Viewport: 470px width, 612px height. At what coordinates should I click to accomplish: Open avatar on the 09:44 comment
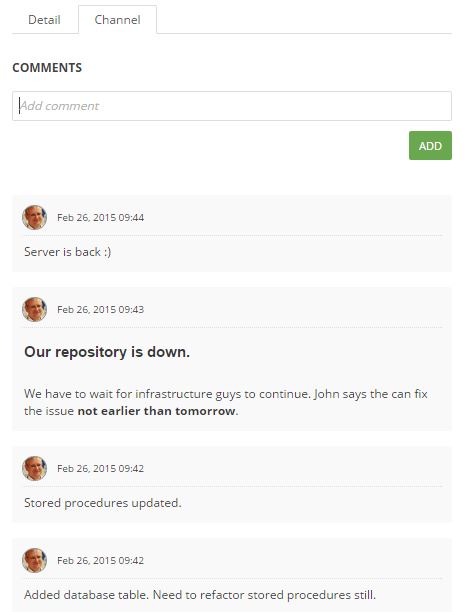34,217
